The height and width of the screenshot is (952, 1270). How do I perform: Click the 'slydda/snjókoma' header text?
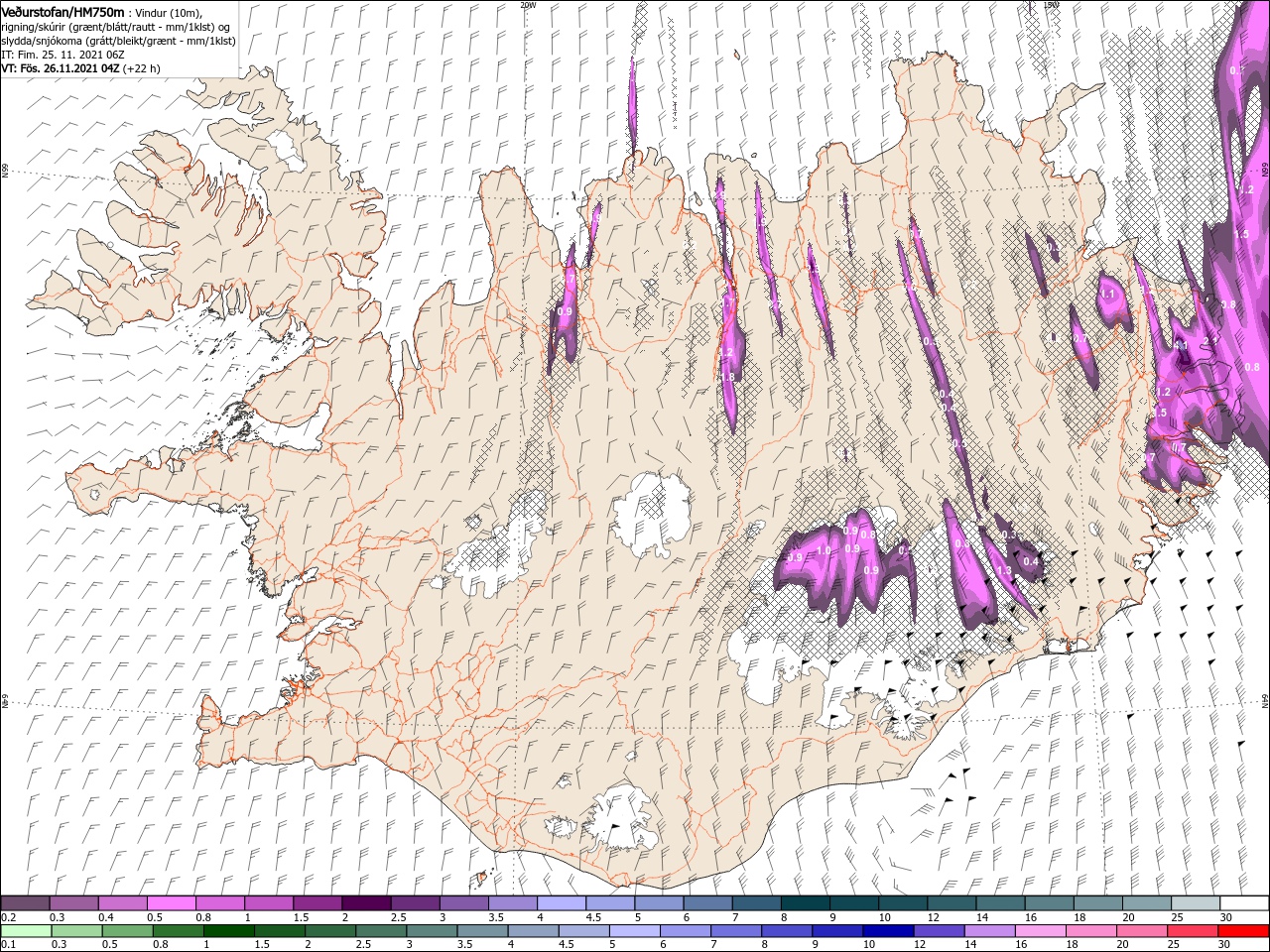(x=42, y=41)
